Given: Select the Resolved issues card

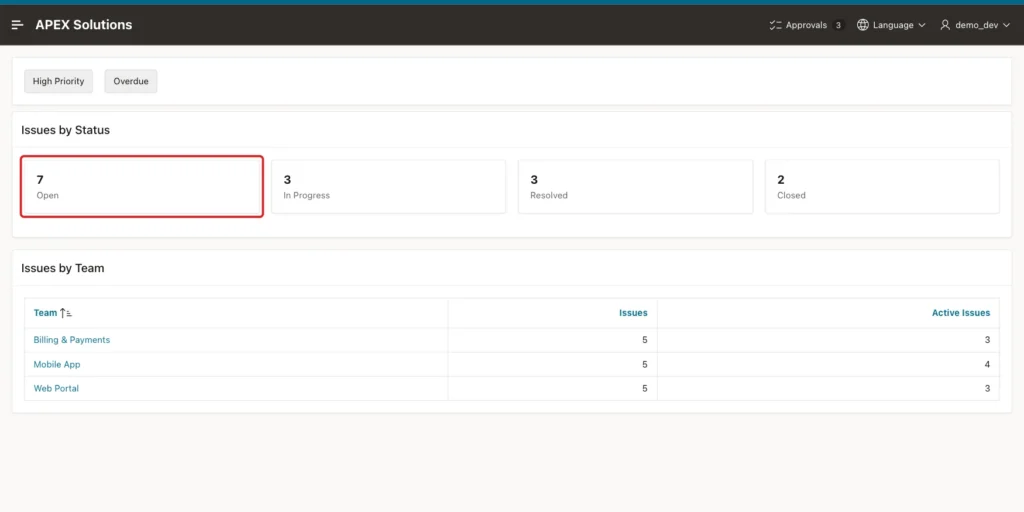Looking at the screenshot, I should click(635, 186).
